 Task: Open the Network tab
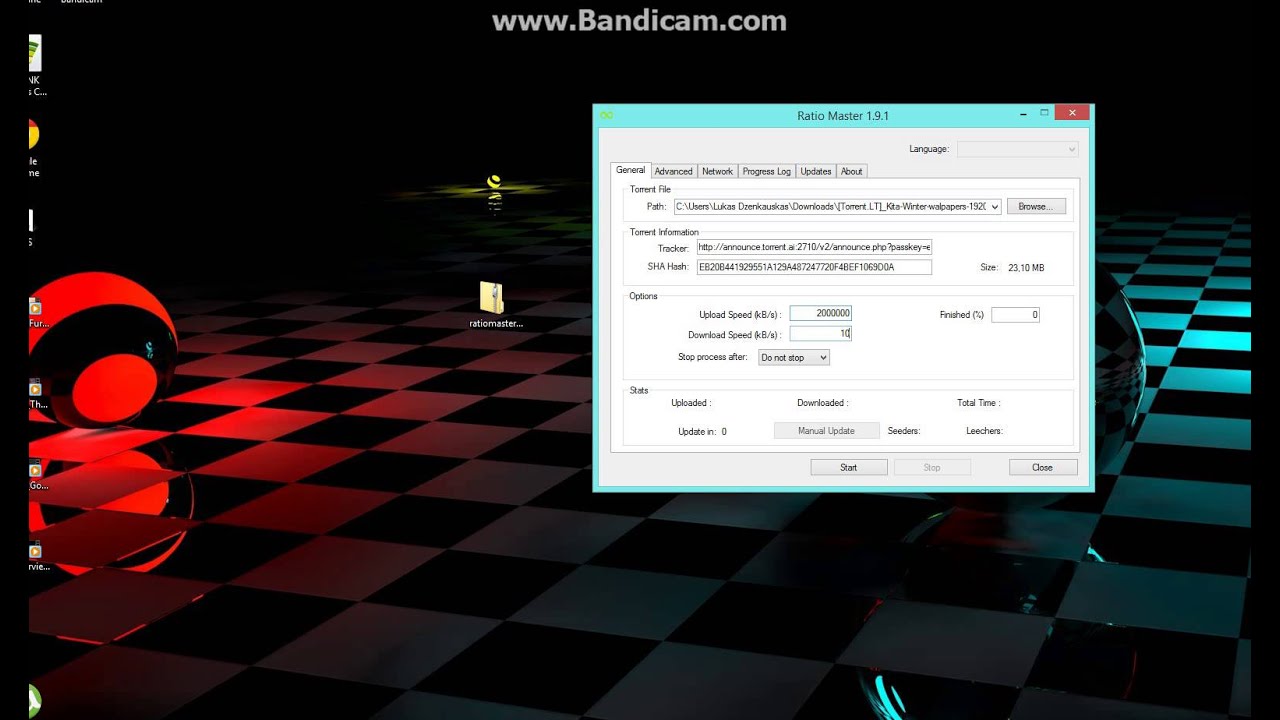click(717, 171)
